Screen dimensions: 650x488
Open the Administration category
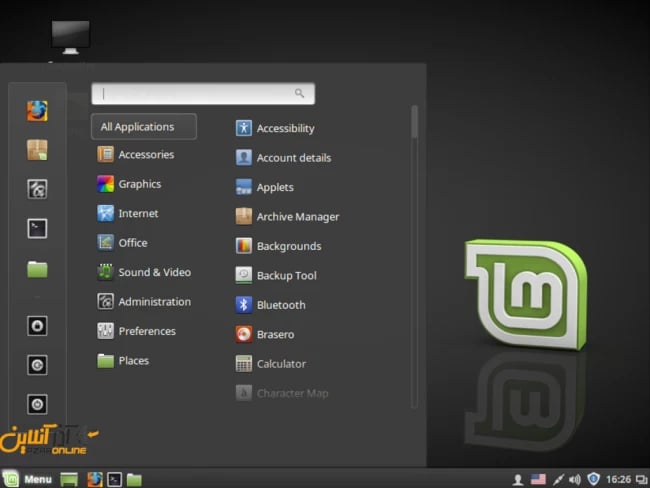coord(144,302)
